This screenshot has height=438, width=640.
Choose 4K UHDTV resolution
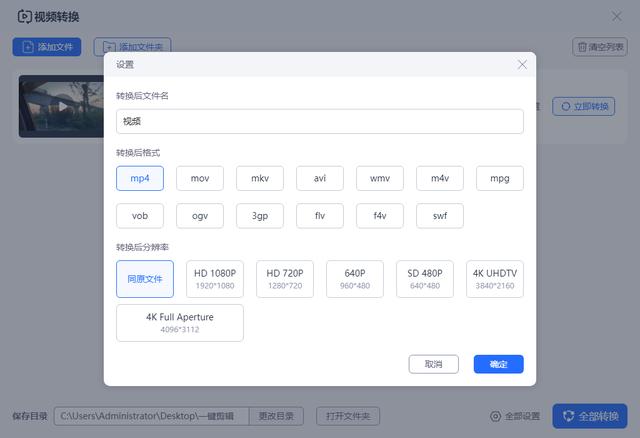[495, 279]
